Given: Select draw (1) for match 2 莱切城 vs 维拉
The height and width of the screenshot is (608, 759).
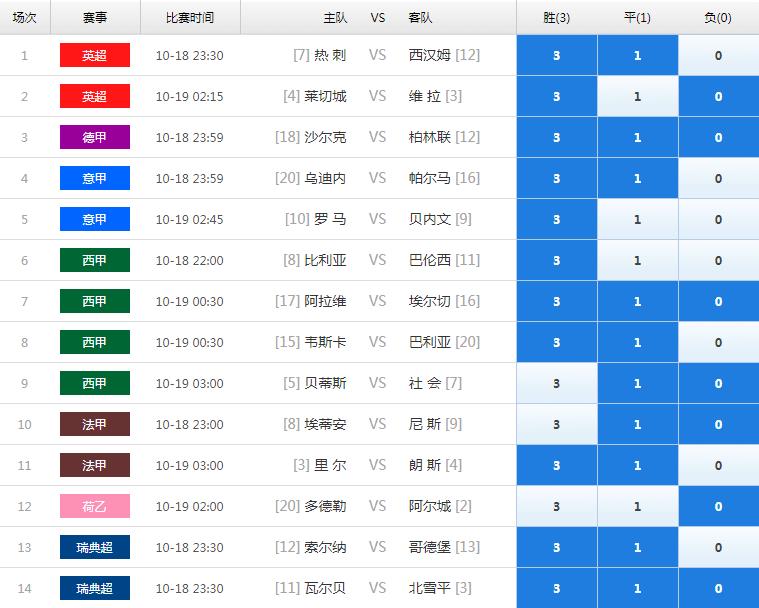Looking at the screenshot, I should [638, 96].
